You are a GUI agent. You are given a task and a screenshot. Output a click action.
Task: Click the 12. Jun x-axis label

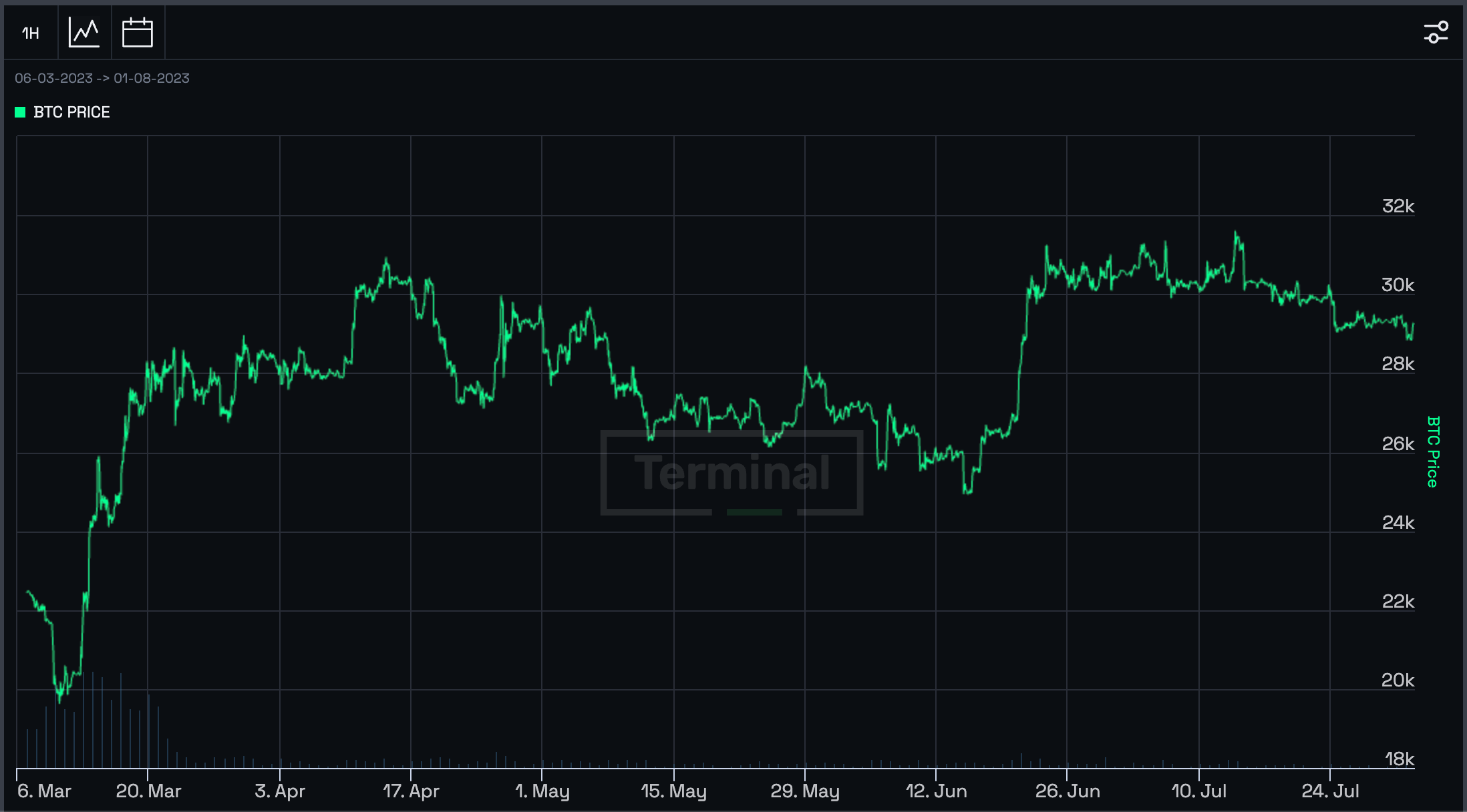click(936, 791)
